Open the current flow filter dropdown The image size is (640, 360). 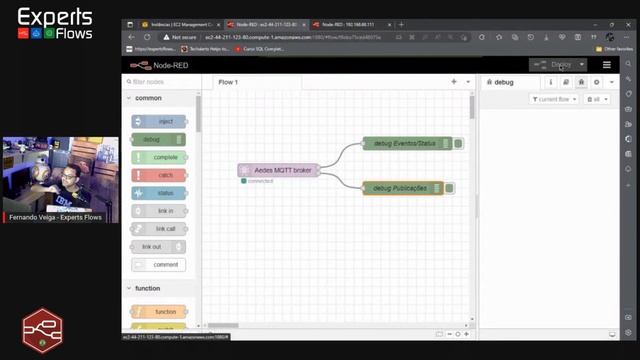554,99
